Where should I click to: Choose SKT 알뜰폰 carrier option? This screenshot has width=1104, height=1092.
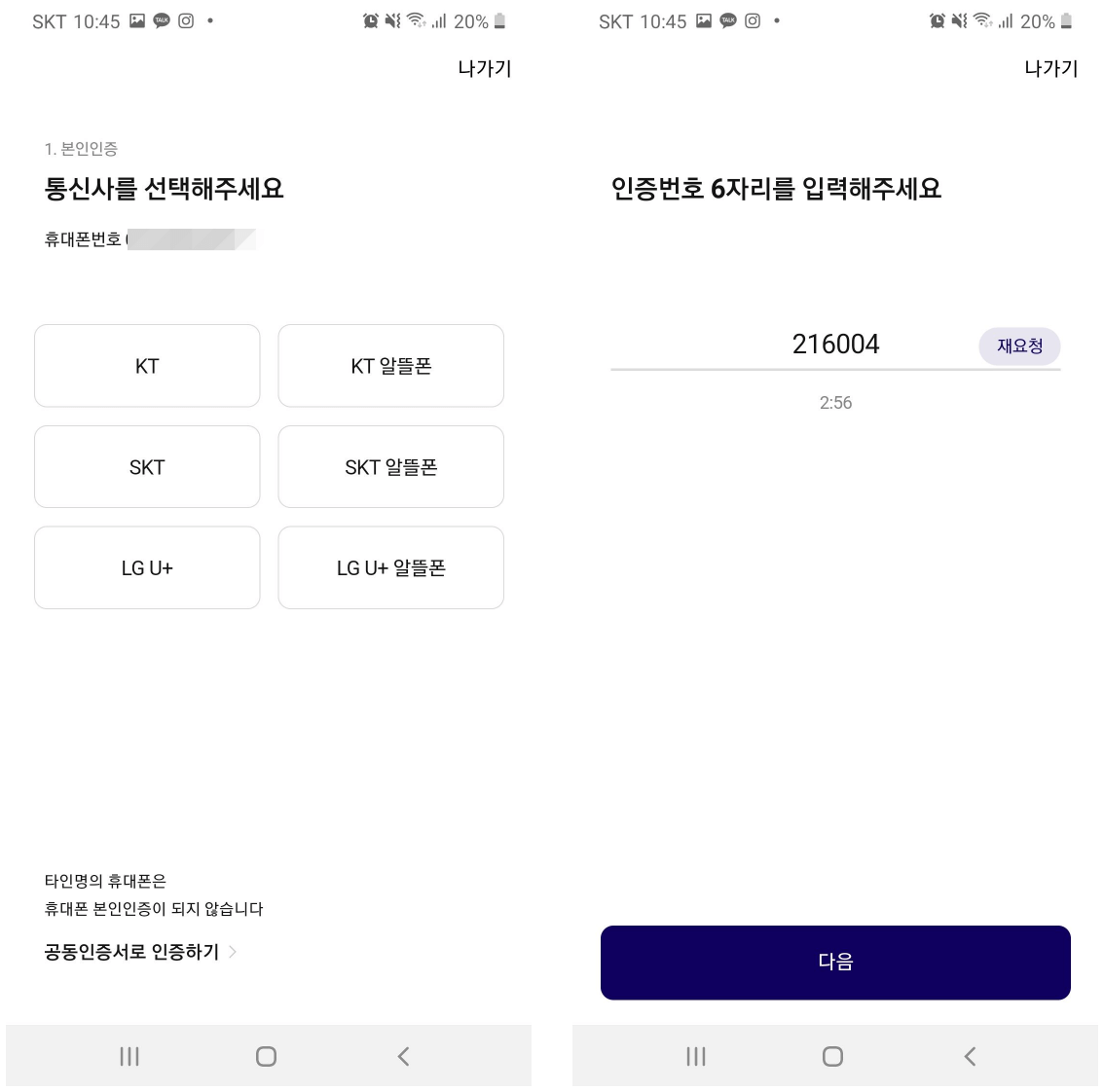point(390,466)
